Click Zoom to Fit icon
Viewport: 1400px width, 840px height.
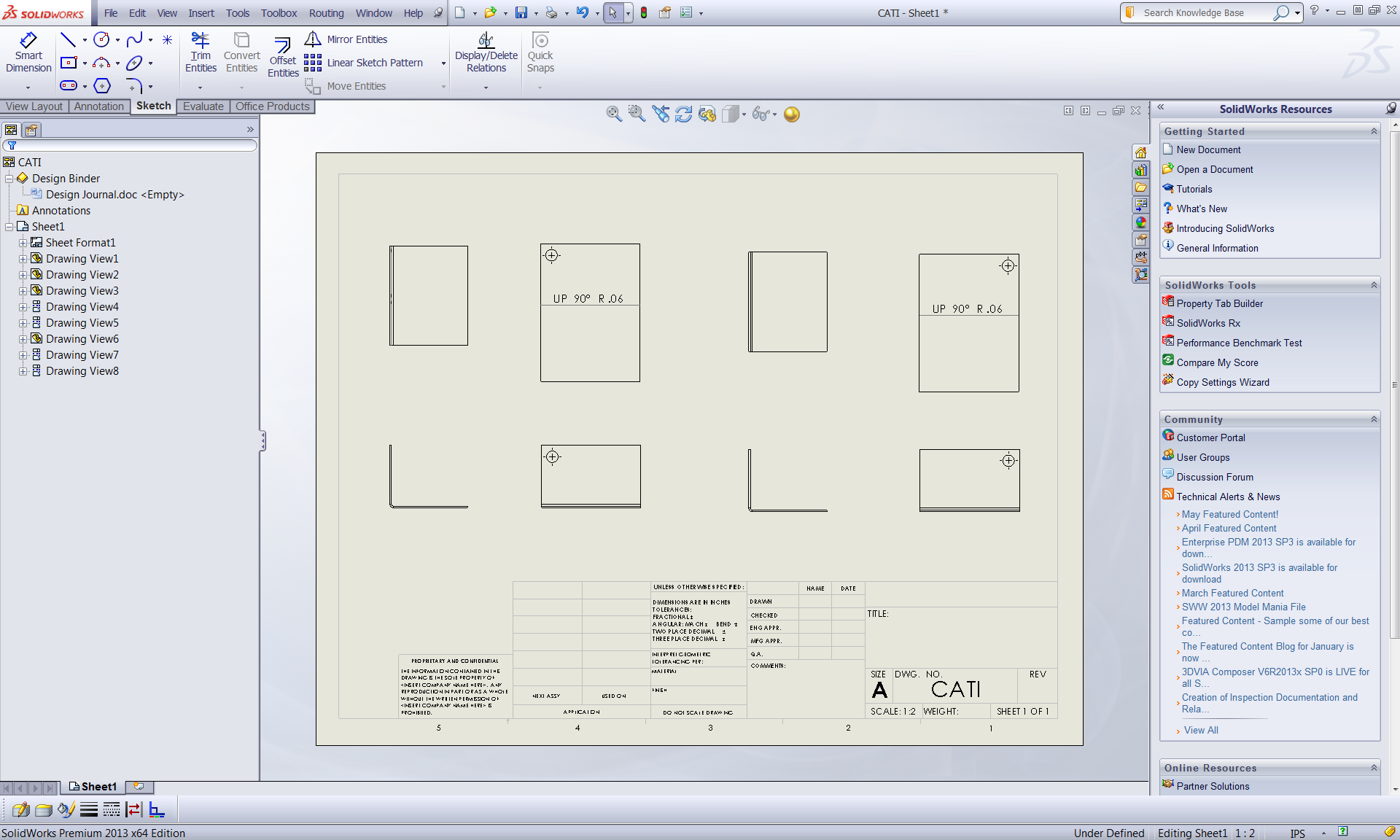click(614, 114)
